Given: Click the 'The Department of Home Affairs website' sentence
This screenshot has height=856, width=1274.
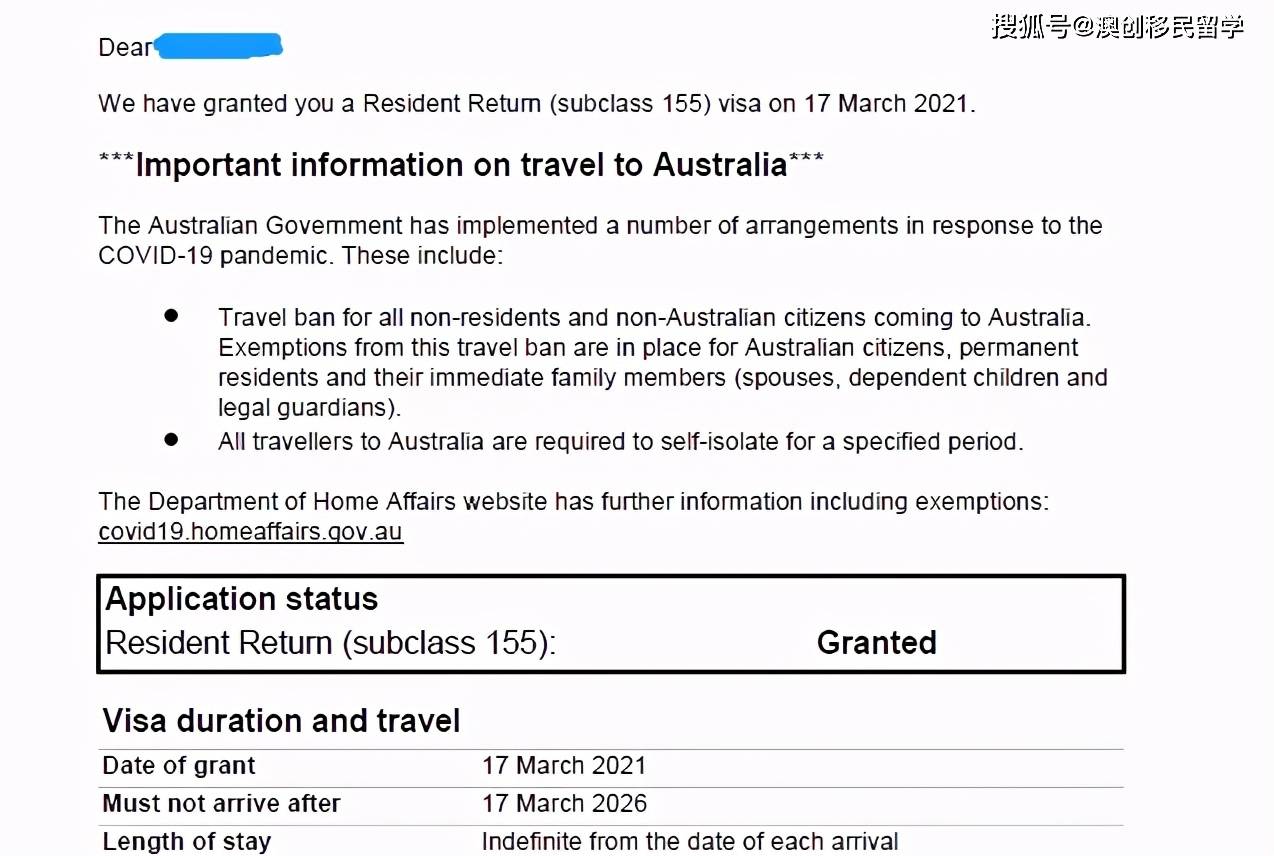Looking at the screenshot, I should [x=573, y=502].
